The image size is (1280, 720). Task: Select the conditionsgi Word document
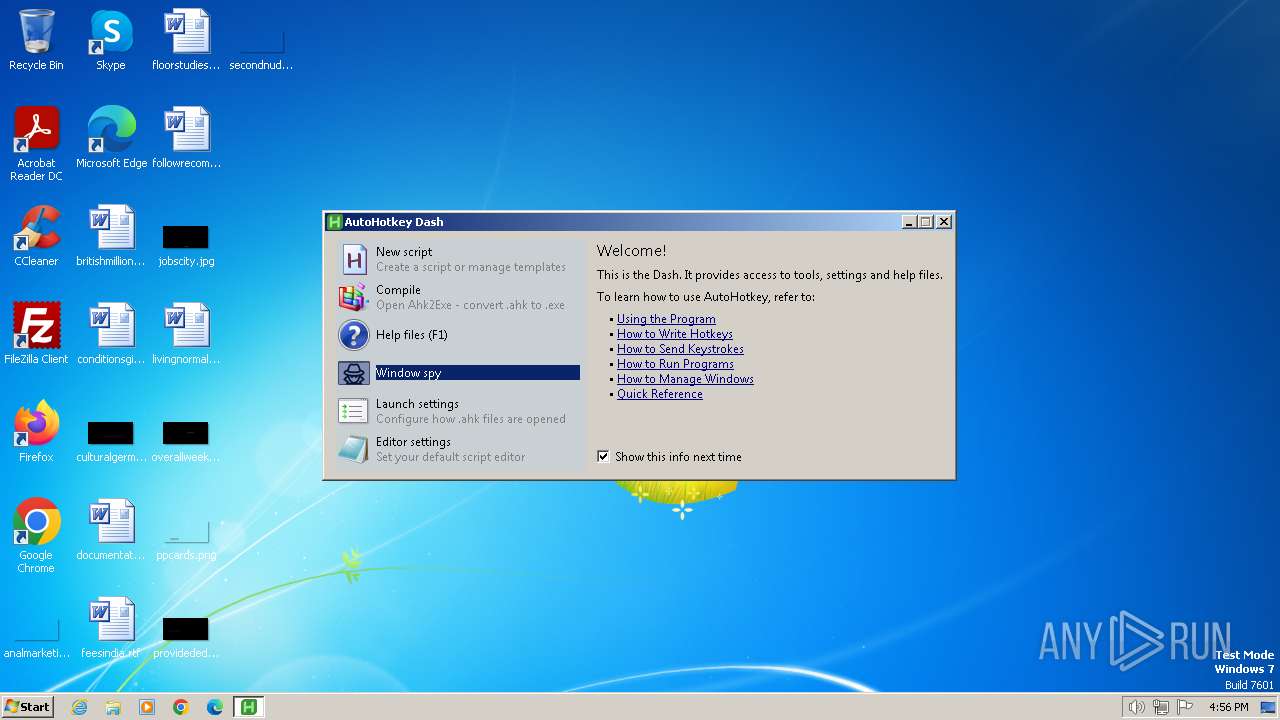[x=111, y=334]
